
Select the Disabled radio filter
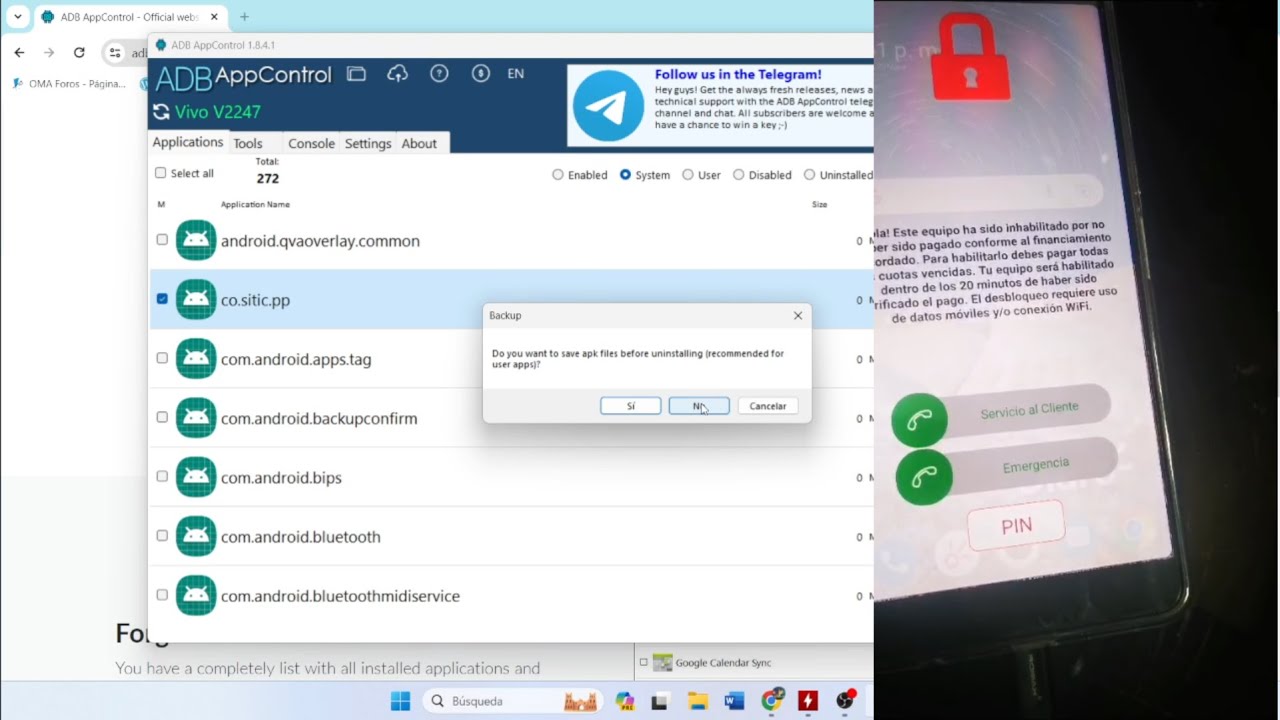tap(739, 174)
